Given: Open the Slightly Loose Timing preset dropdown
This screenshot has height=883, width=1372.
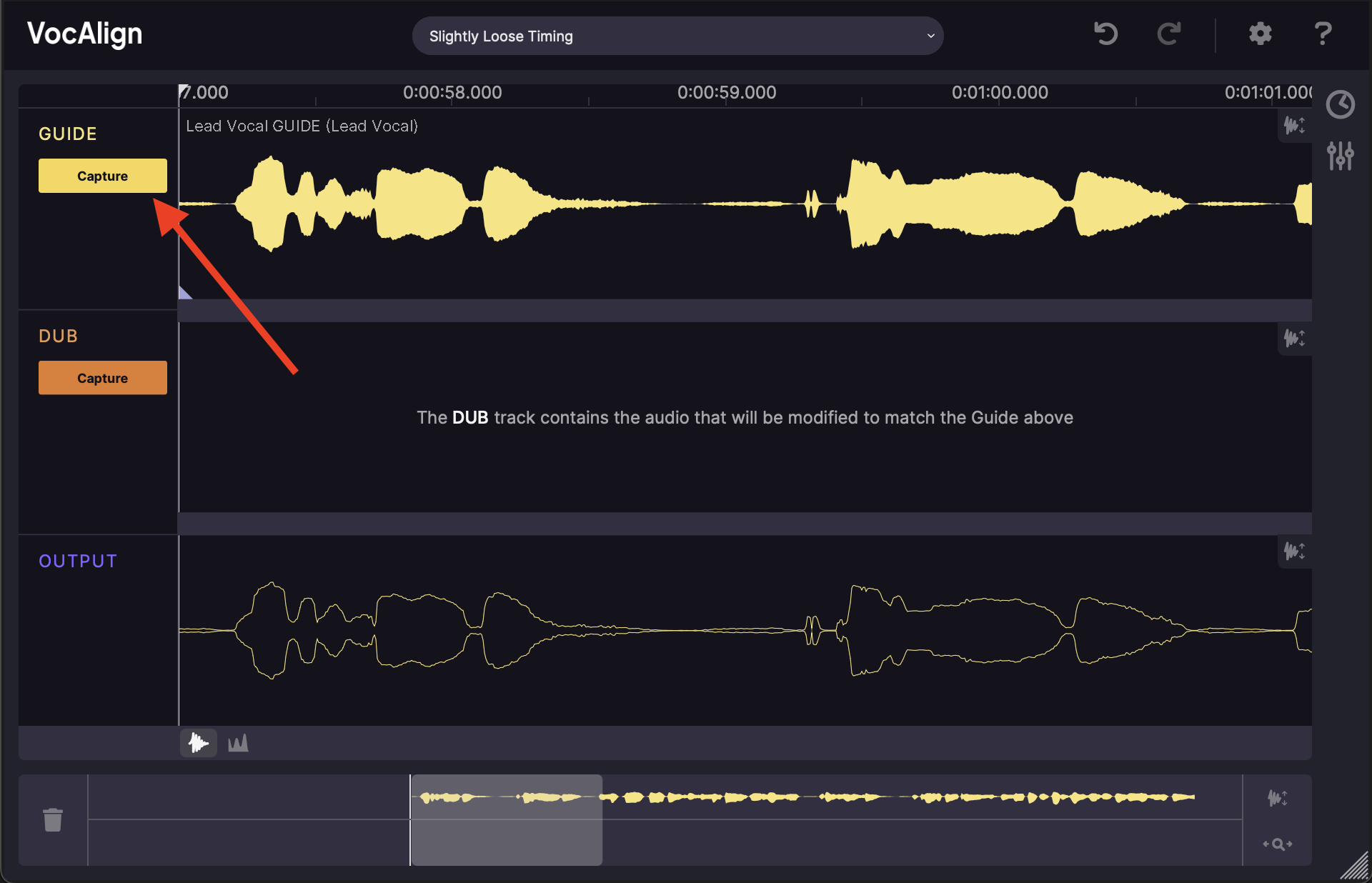Looking at the screenshot, I should (677, 36).
